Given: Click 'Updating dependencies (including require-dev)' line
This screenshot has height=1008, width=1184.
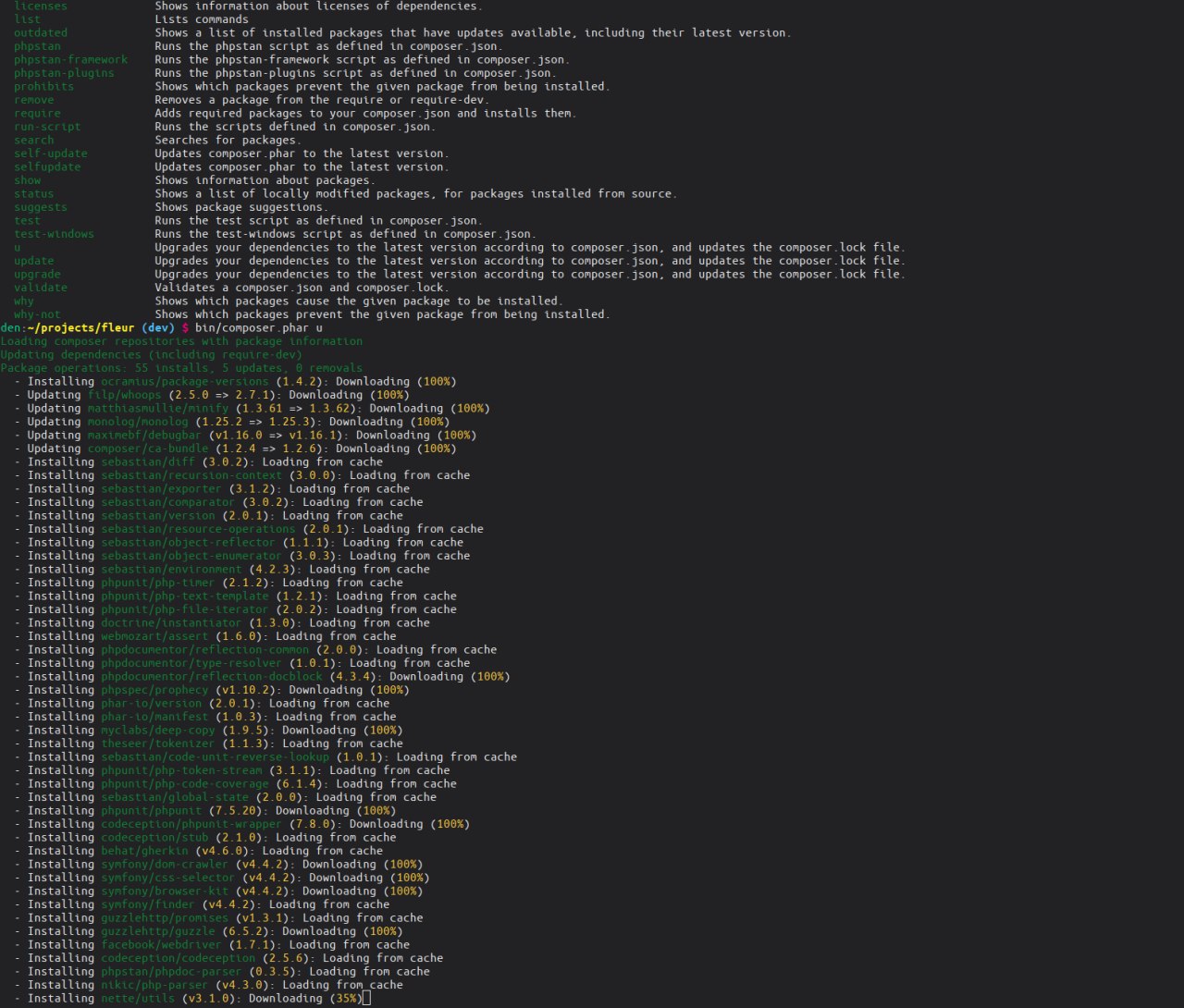Looking at the screenshot, I should pos(151,355).
